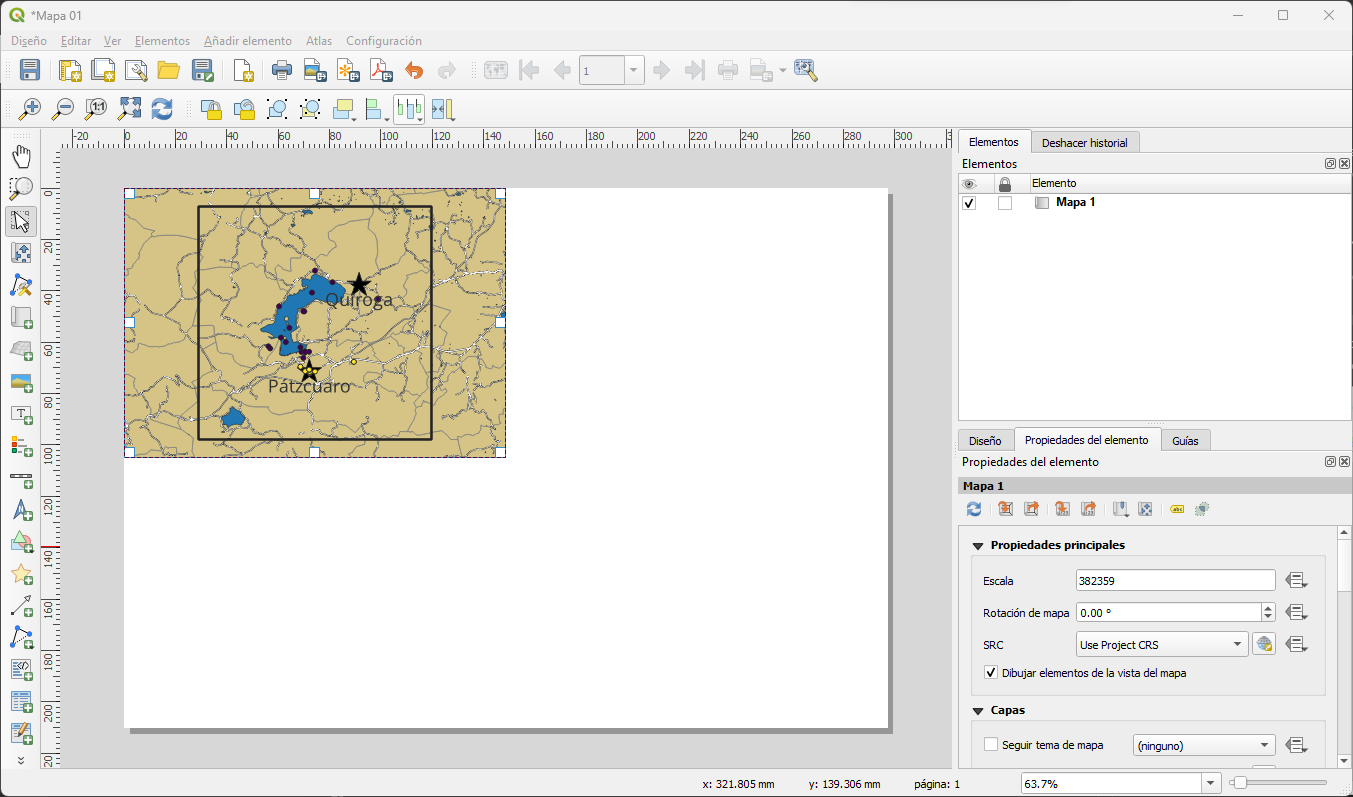Image resolution: width=1353 pixels, height=797 pixels.
Task: Switch to the Diseño panel tab
Action: [x=985, y=440]
